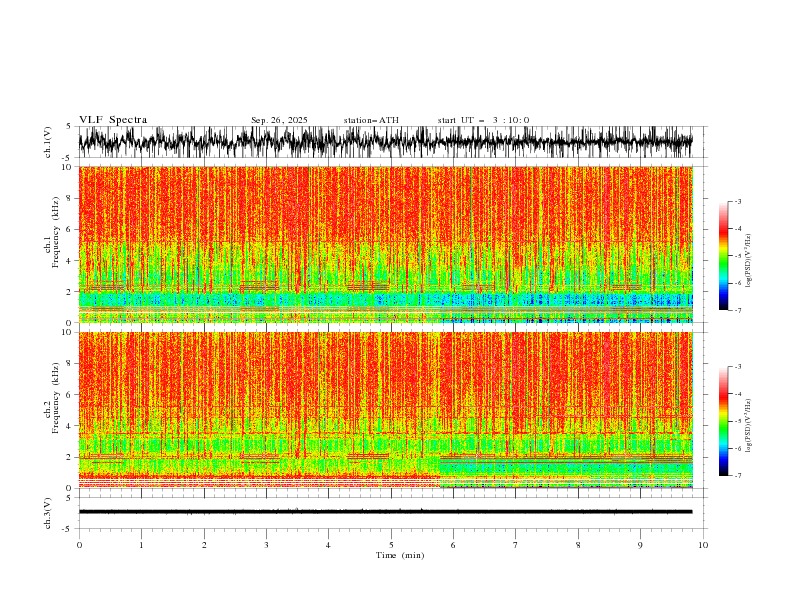Click the upper PSD color scale bar

tap(723, 256)
